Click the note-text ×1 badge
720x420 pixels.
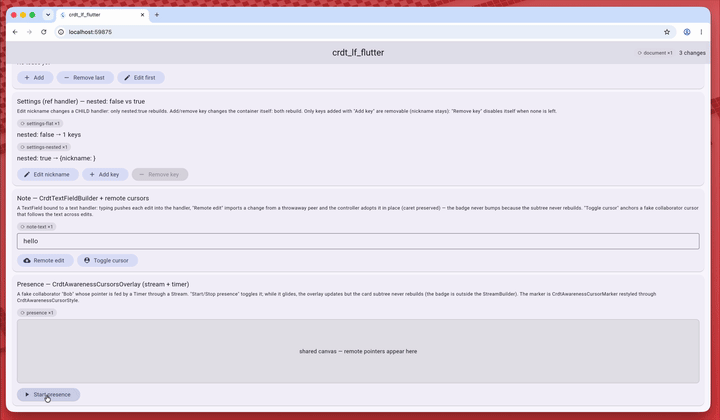coord(37,227)
